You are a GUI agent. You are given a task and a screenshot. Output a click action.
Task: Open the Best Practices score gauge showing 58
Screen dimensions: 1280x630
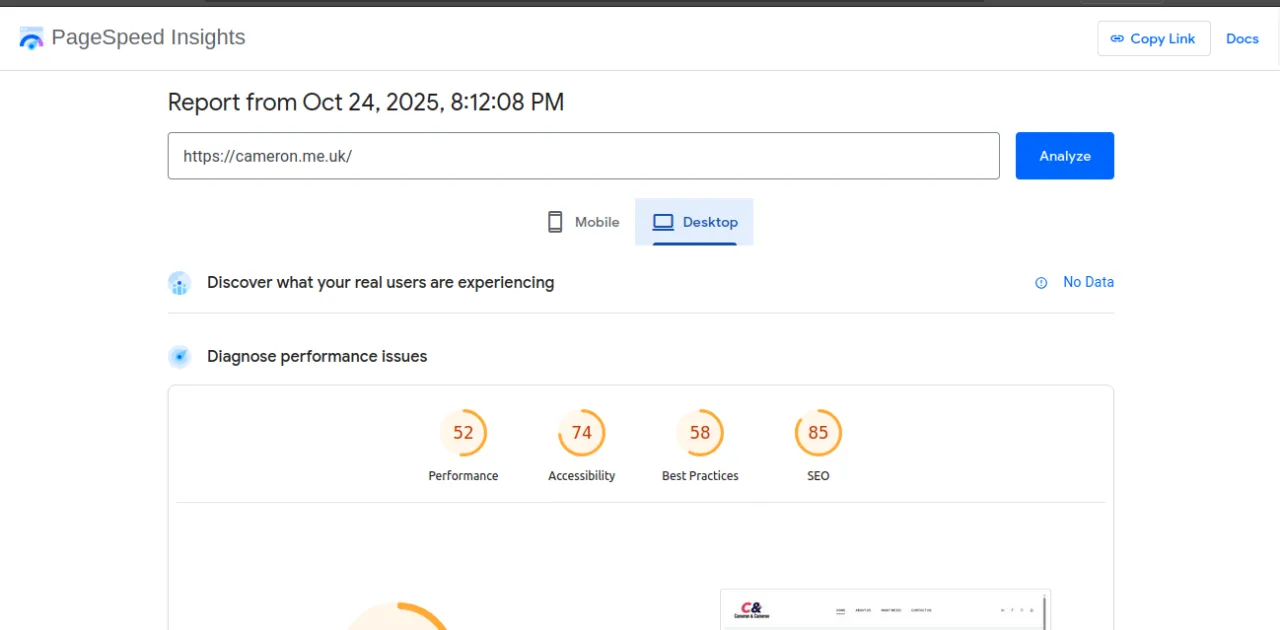coord(700,434)
